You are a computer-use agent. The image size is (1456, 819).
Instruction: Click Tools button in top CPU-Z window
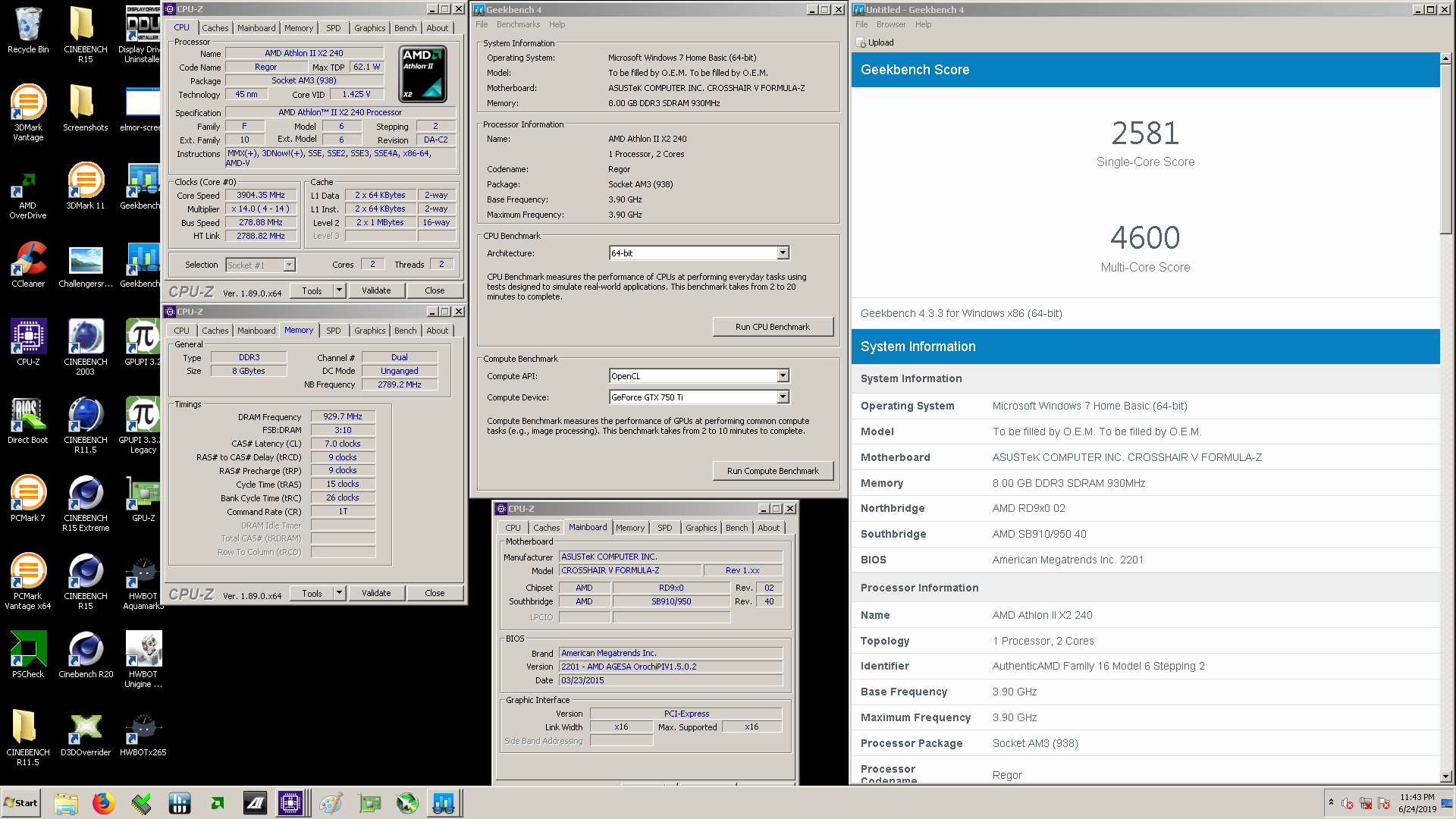coord(312,290)
